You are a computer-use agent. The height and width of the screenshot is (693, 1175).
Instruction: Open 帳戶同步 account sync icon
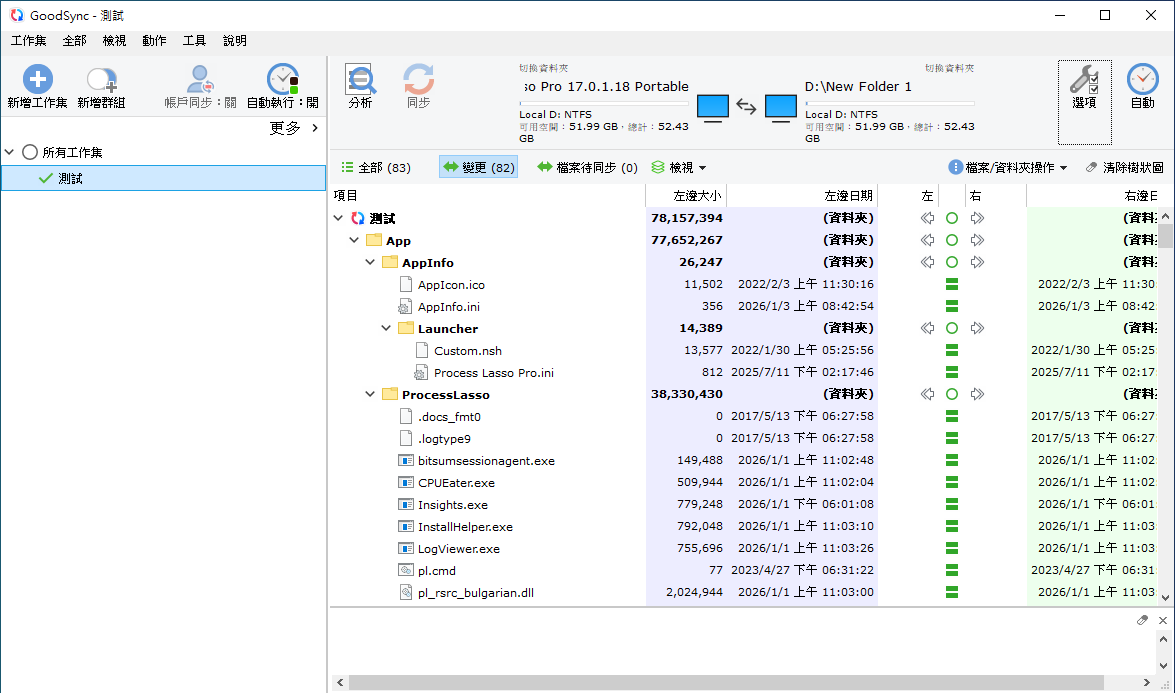coord(200,79)
